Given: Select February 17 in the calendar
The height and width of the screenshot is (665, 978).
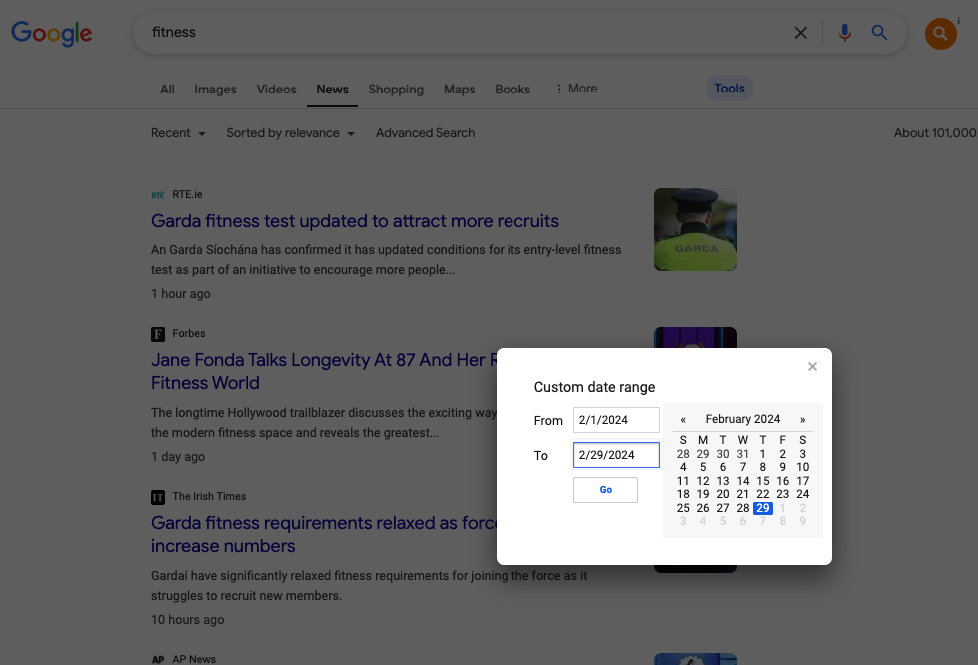Looking at the screenshot, I should (x=803, y=481).
